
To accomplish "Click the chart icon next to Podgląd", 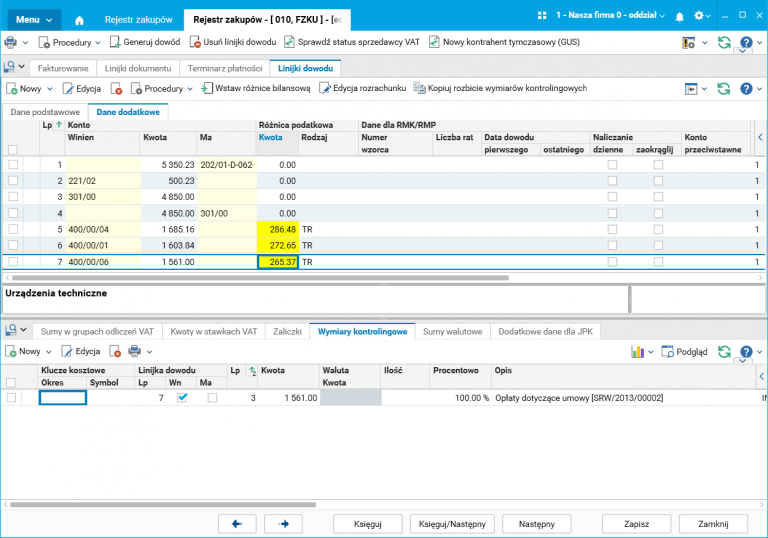I will (637, 352).
